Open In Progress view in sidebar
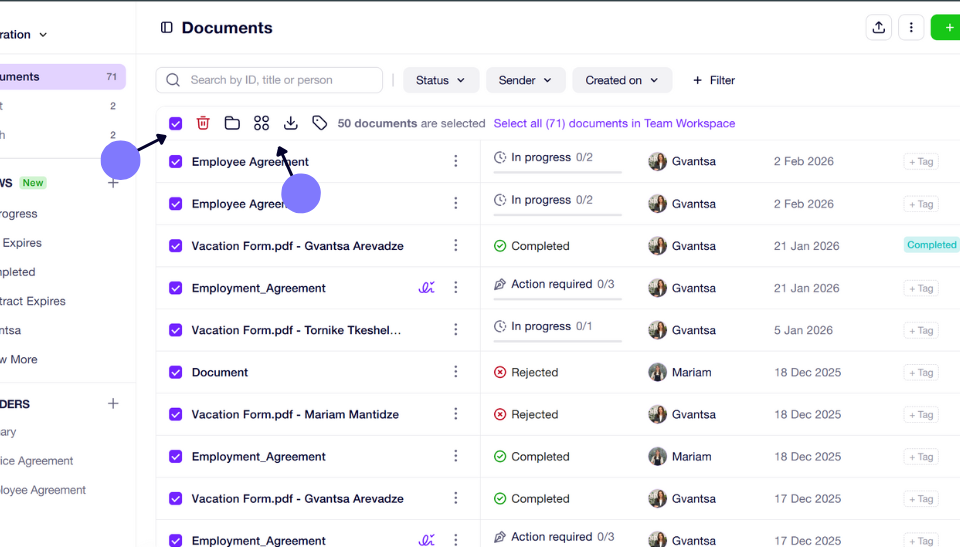The image size is (960, 547). tap(19, 214)
